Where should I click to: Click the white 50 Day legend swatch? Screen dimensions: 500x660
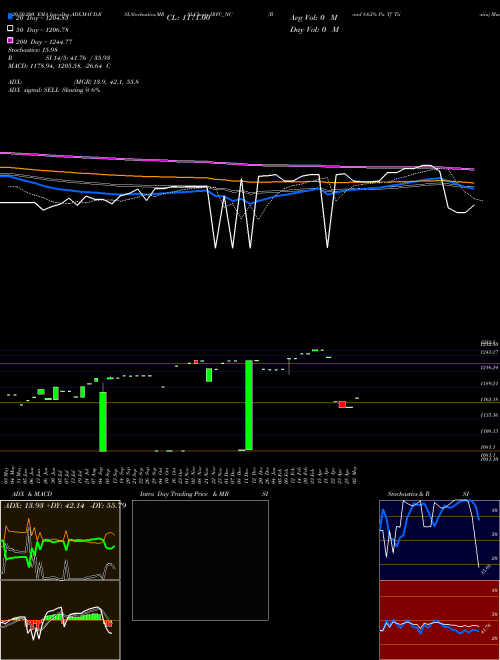pyautogui.click(x=10, y=29)
